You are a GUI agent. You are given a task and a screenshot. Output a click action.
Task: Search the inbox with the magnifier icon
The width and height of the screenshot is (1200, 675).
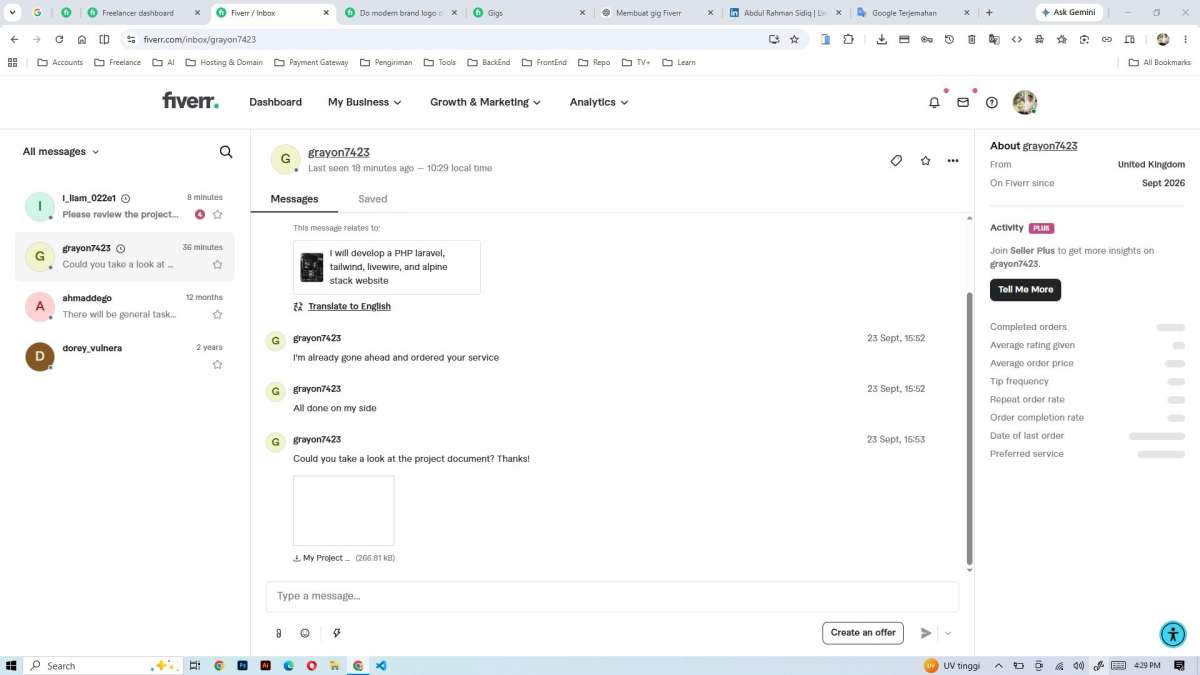[x=226, y=152]
